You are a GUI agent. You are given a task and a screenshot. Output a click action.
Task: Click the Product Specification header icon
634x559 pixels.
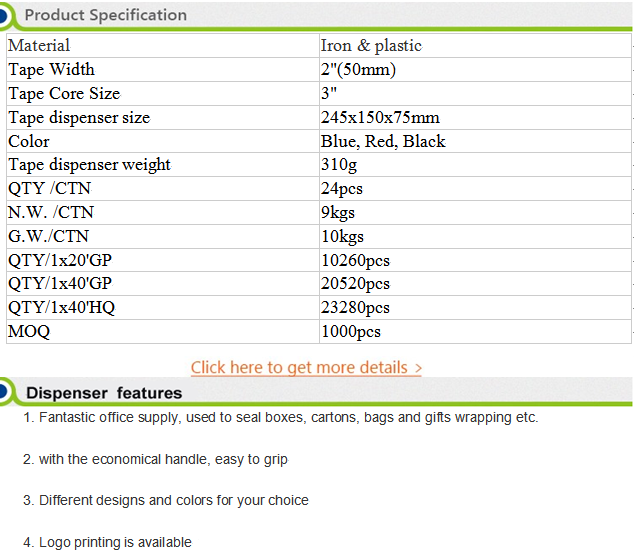tap(6, 14)
